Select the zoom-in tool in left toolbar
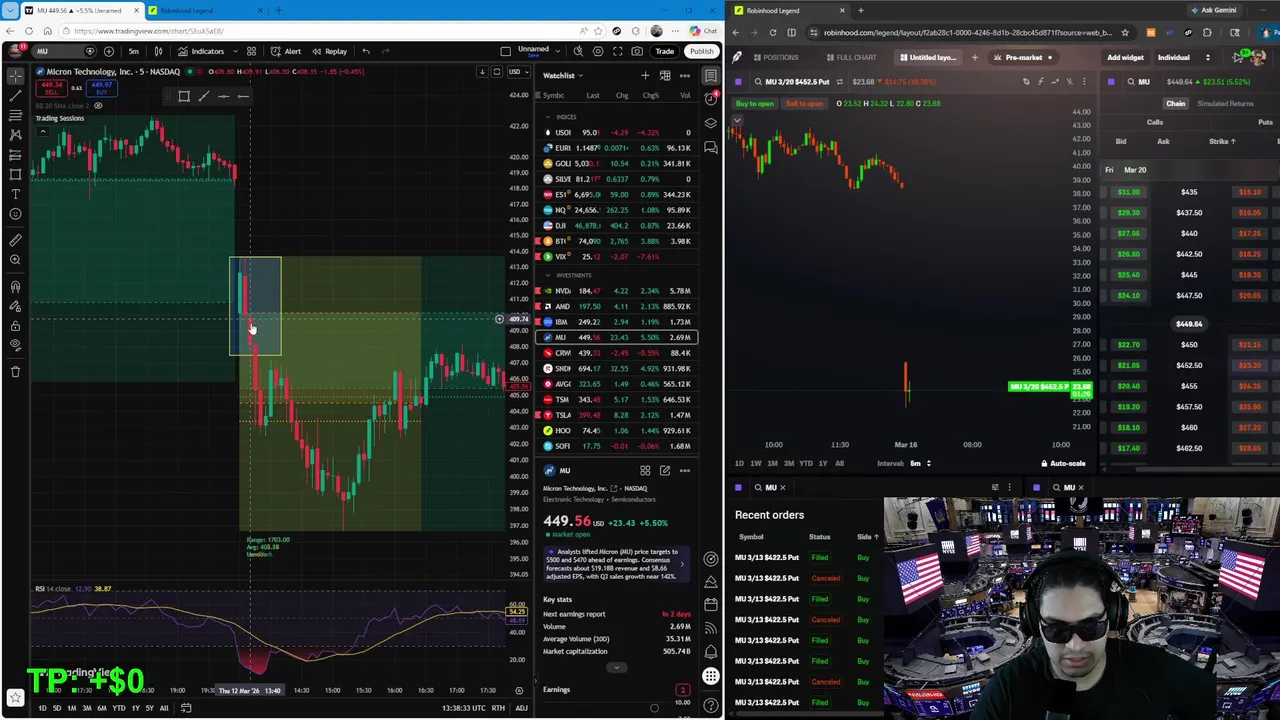 (15, 260)
